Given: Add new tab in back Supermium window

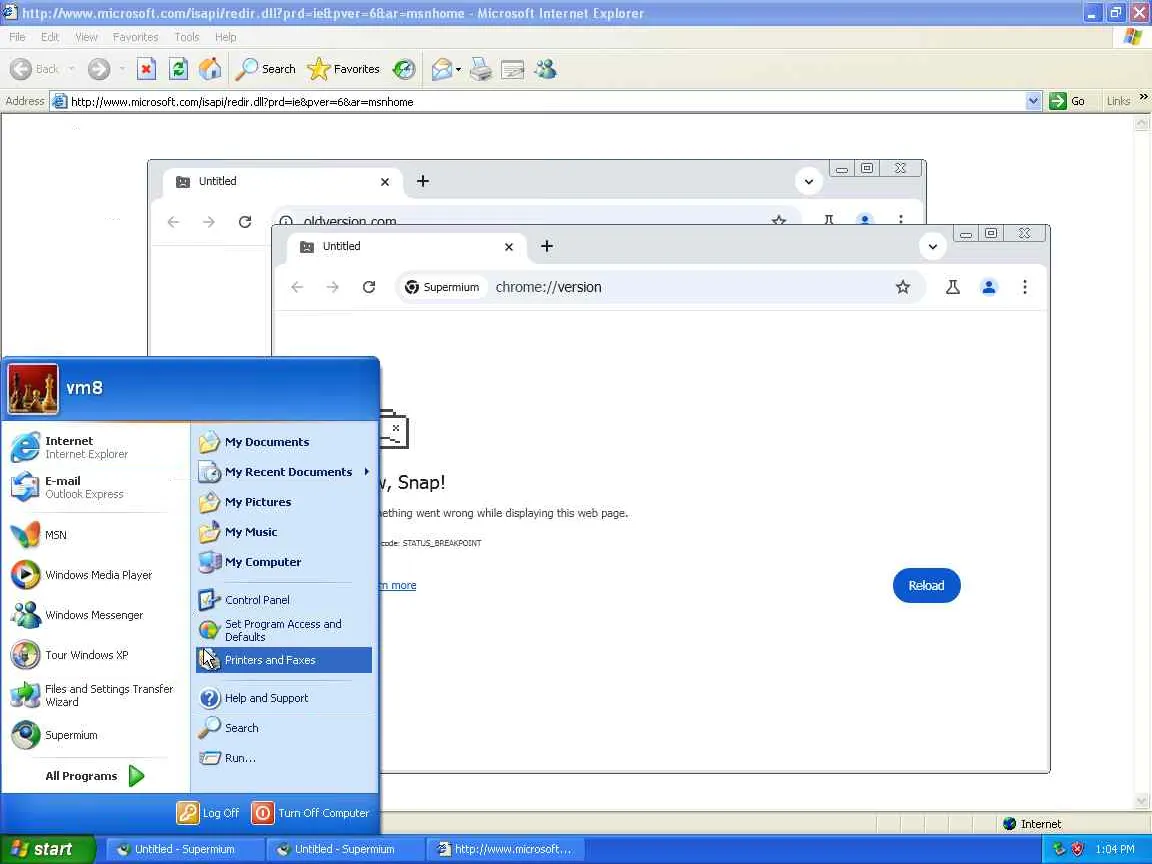Looking at the screenshot, I should point(422,181).
